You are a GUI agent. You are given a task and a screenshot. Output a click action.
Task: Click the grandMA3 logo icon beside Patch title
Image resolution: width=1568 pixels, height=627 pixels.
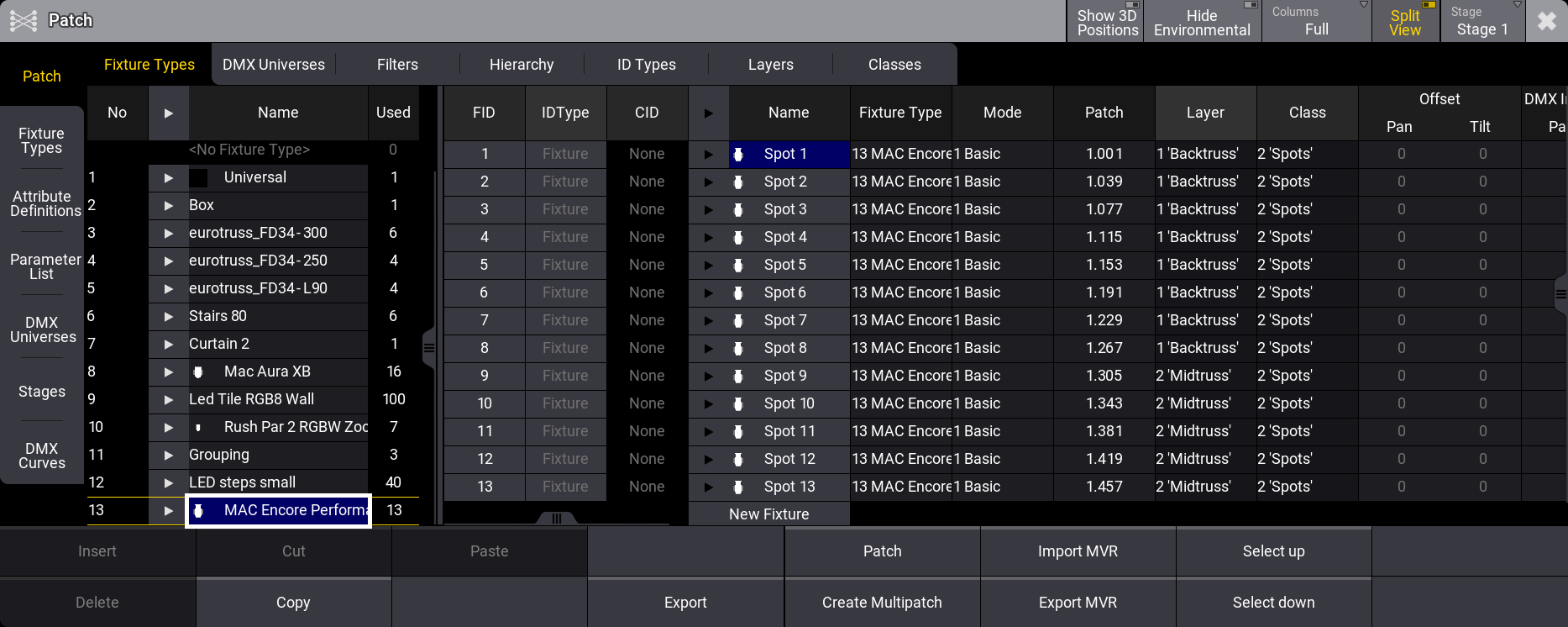23,20
